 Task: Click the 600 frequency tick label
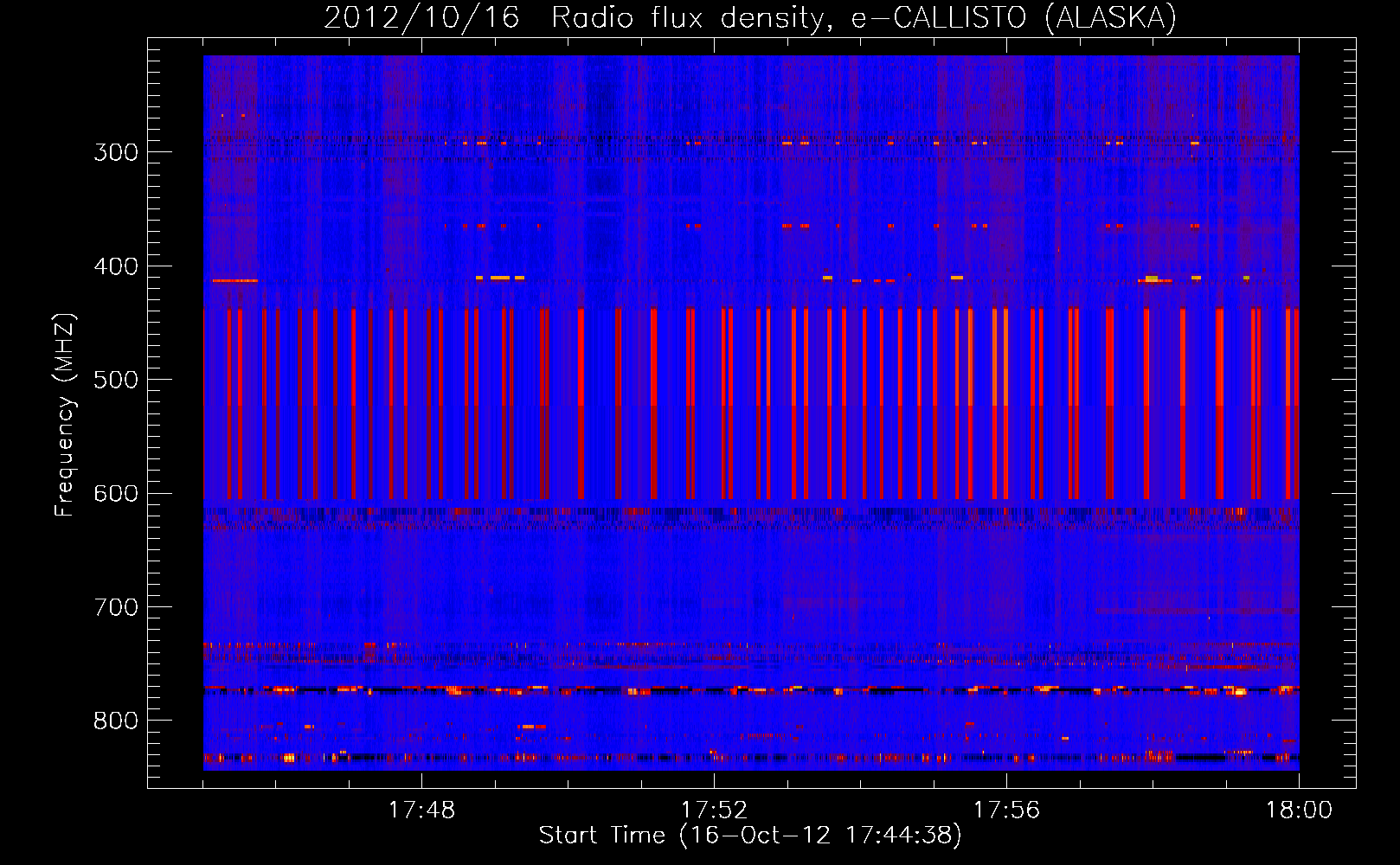click(x=116, y=493)
